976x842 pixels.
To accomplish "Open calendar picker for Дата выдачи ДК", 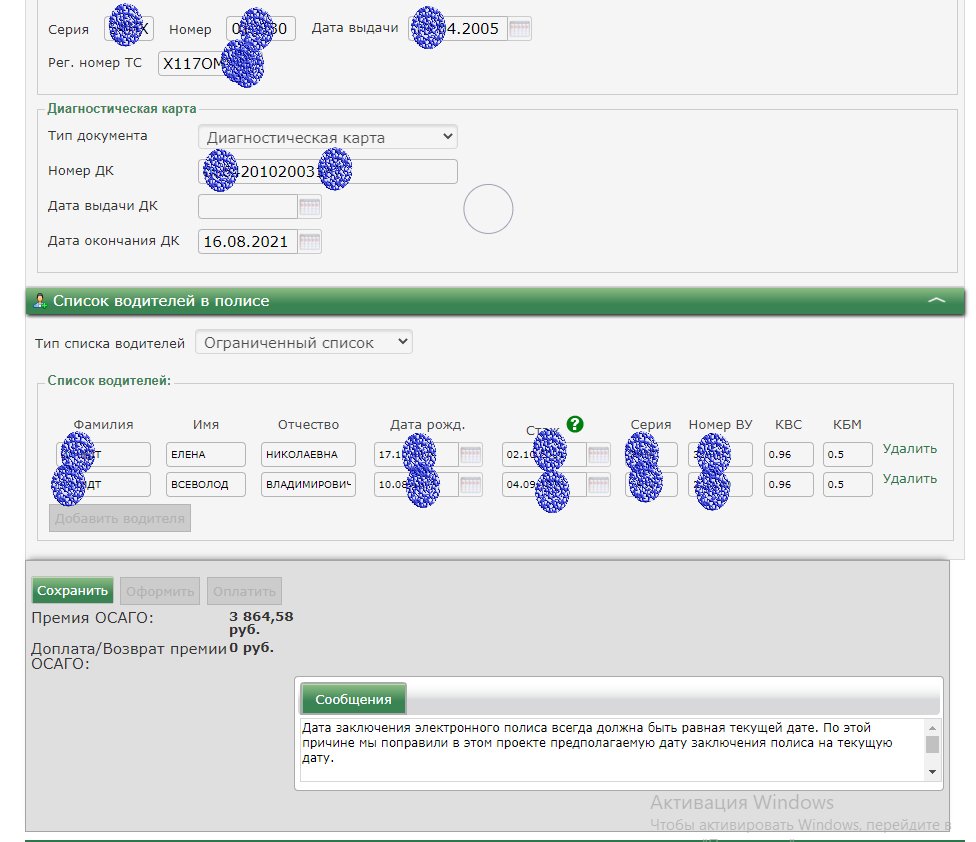I will coord(310,207).
